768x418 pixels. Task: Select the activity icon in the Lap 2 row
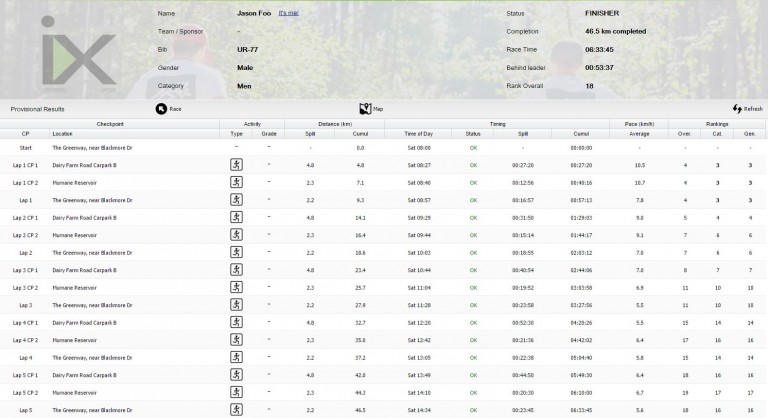tap(237, 252)
